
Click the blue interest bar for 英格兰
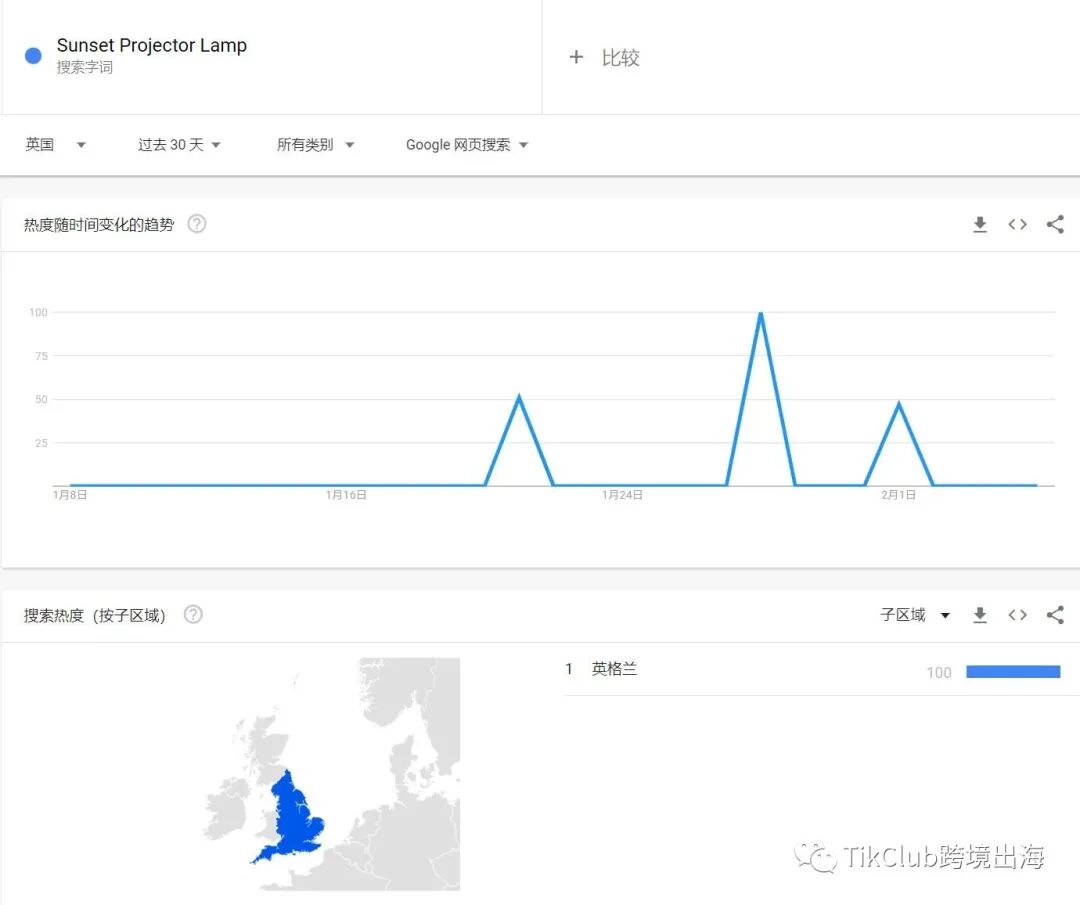pos(1013,671)
